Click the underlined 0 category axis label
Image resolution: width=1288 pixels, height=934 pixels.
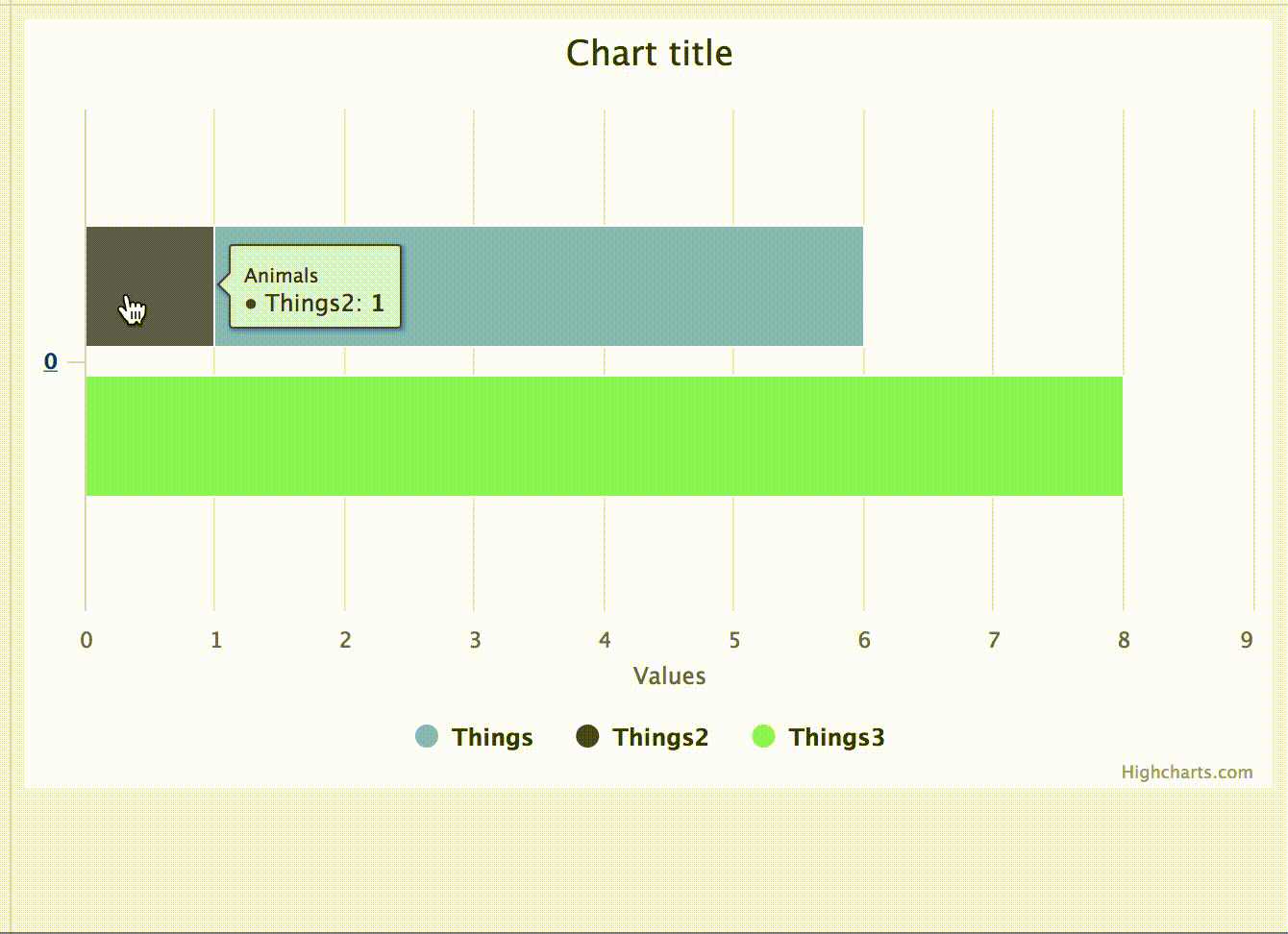click(51, 361)
